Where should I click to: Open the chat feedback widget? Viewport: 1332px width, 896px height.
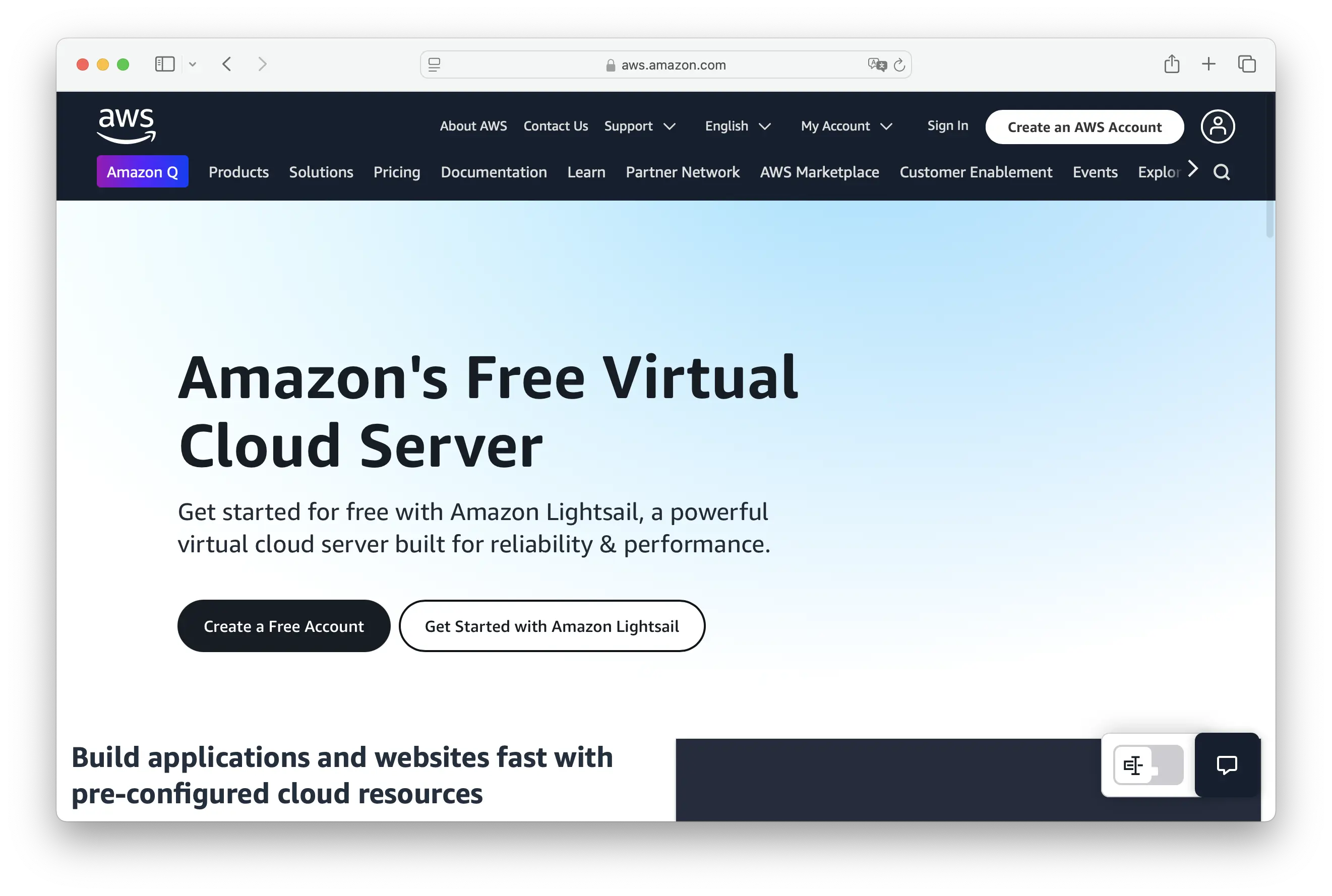1227,765
